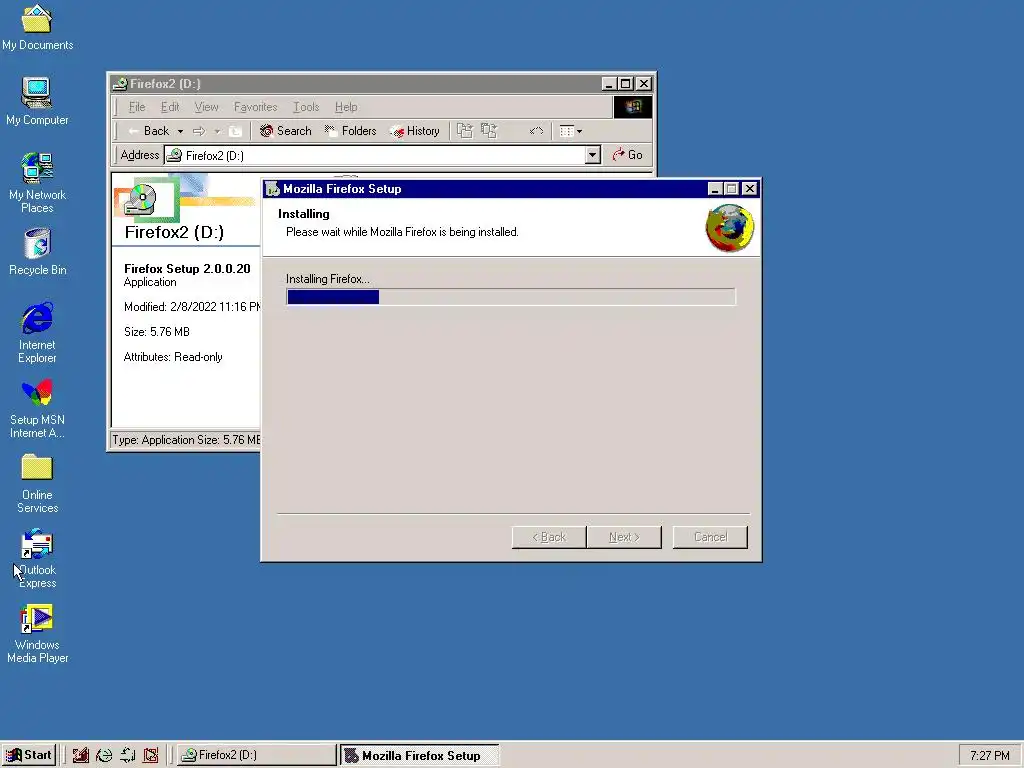Open the Edit menu in Explorer
The height and width of the screenshot is (768, 1024).
coord(170,107)
